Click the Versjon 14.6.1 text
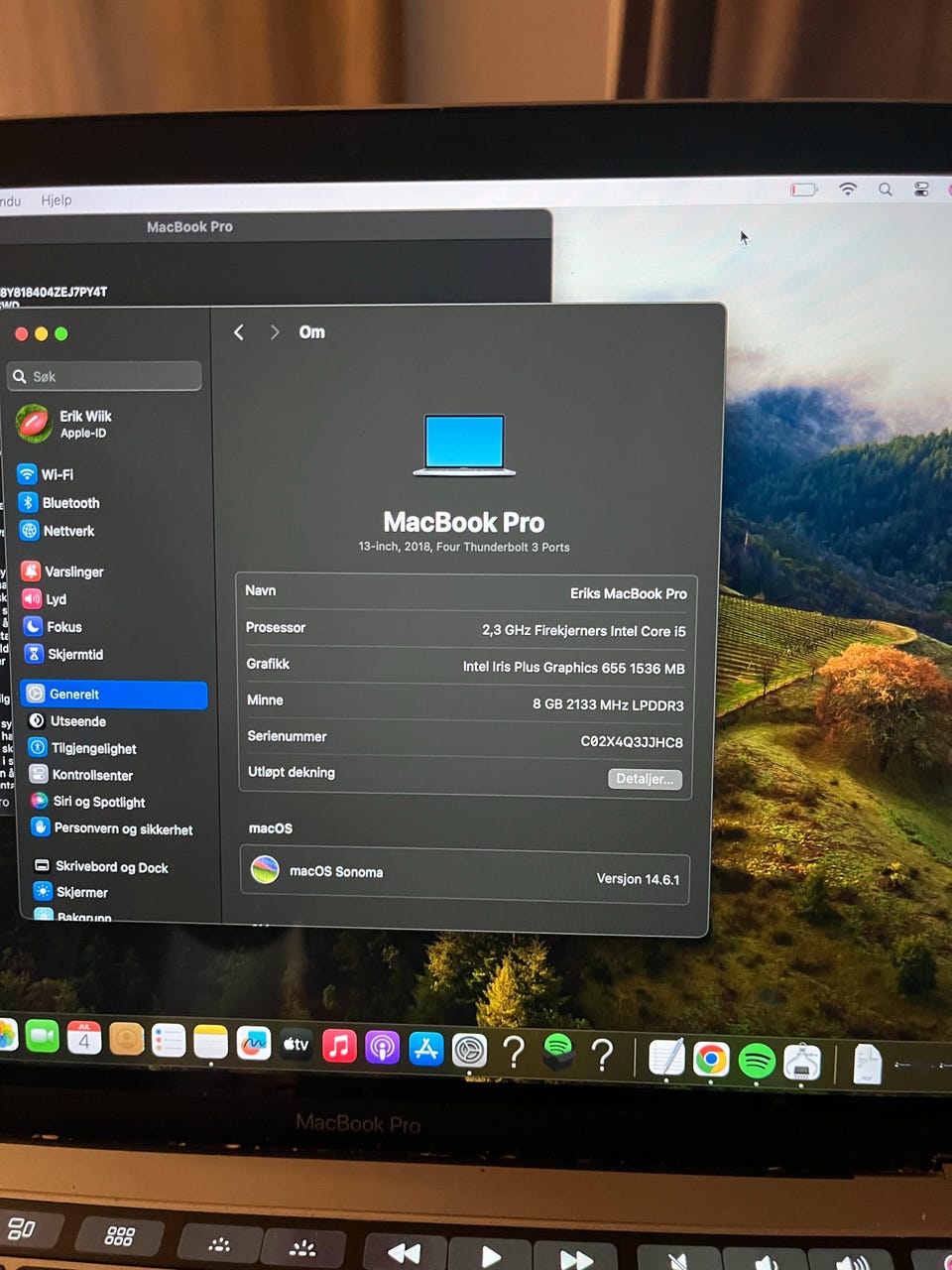This screenshot has width=952, height=1270. pos(638,879)
